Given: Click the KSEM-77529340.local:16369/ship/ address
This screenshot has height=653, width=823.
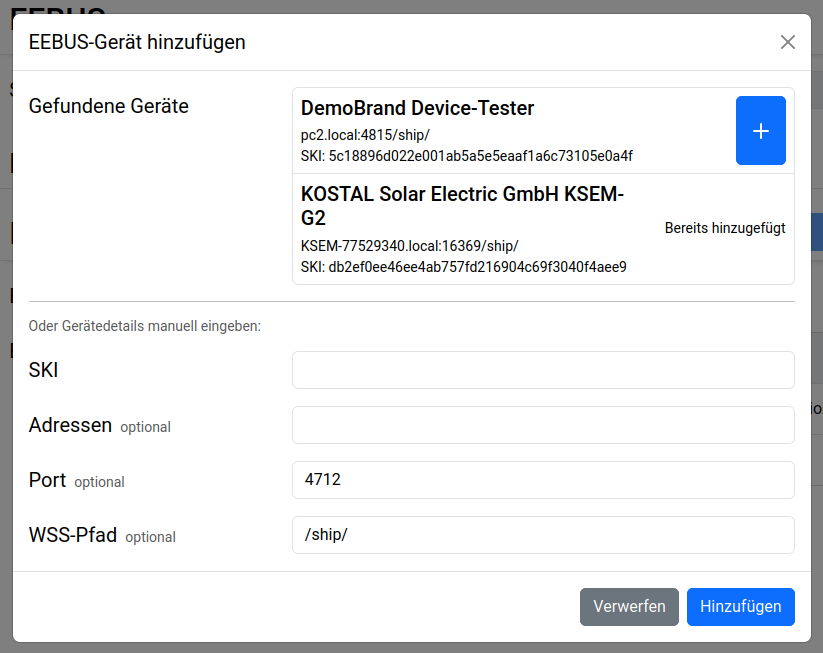Looking at the screenshot, I should (x=409, y=246).
